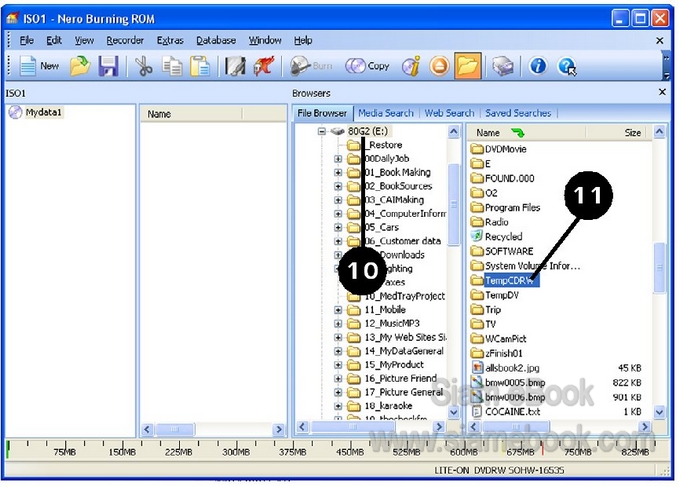
Task: Select the WCamPict folder
Action: coord(499,339)
